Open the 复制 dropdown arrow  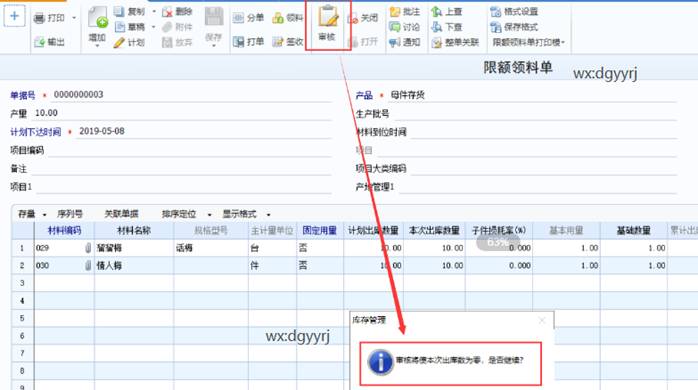pos(154,12)
